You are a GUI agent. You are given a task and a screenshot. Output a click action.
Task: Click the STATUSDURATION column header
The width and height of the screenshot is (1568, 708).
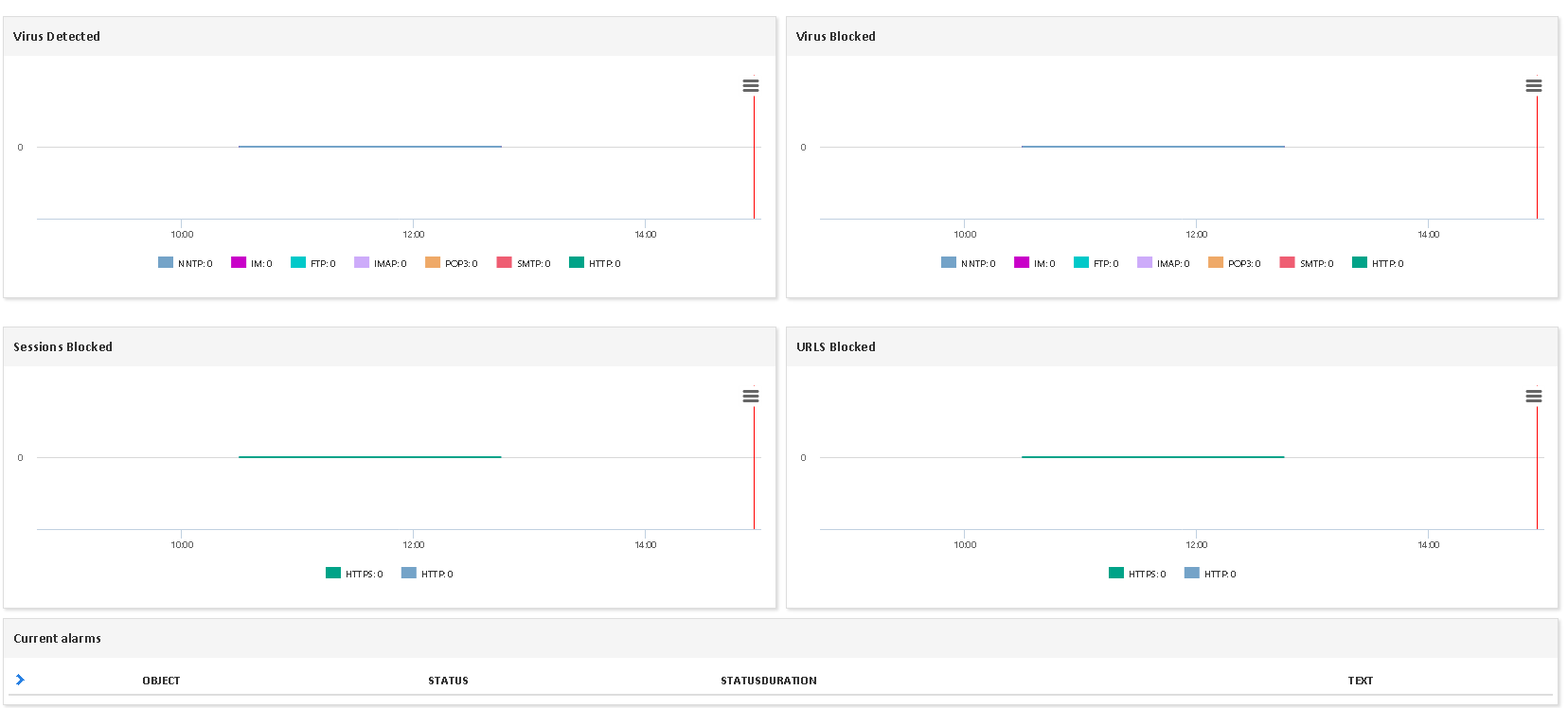coord(768,681)
